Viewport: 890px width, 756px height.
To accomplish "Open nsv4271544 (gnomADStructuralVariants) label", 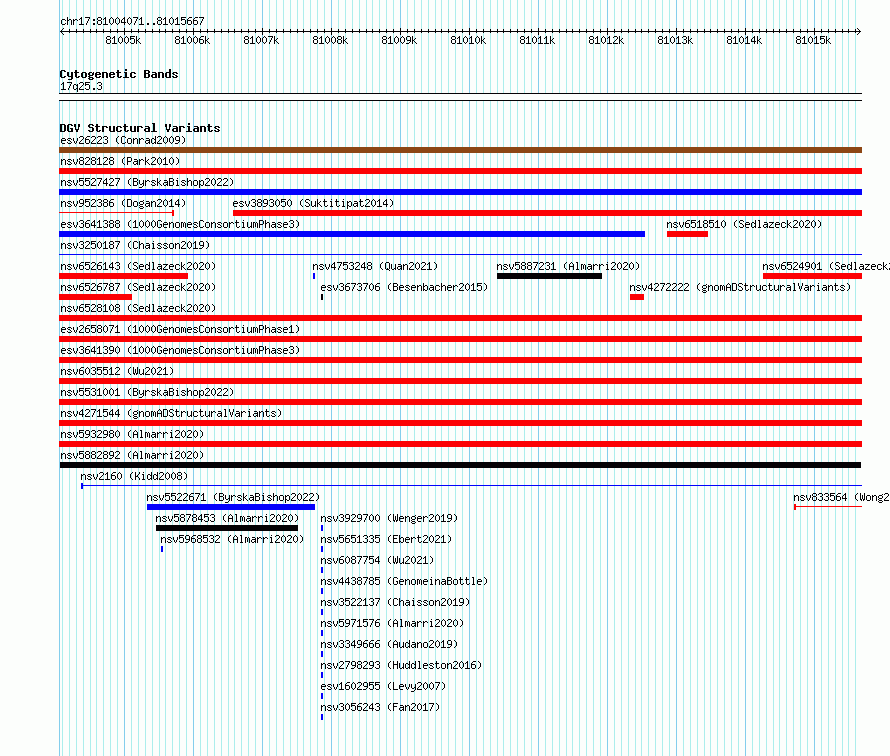I will (x=171, y=413).
